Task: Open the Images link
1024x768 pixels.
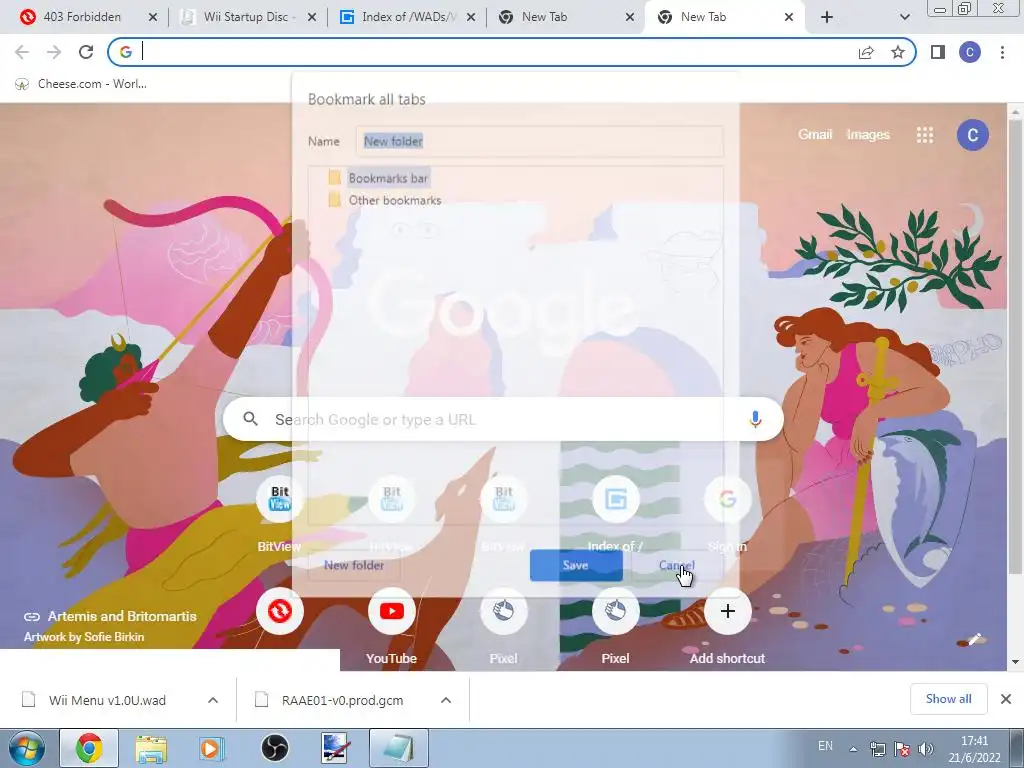Action: [x=868, y=135]
